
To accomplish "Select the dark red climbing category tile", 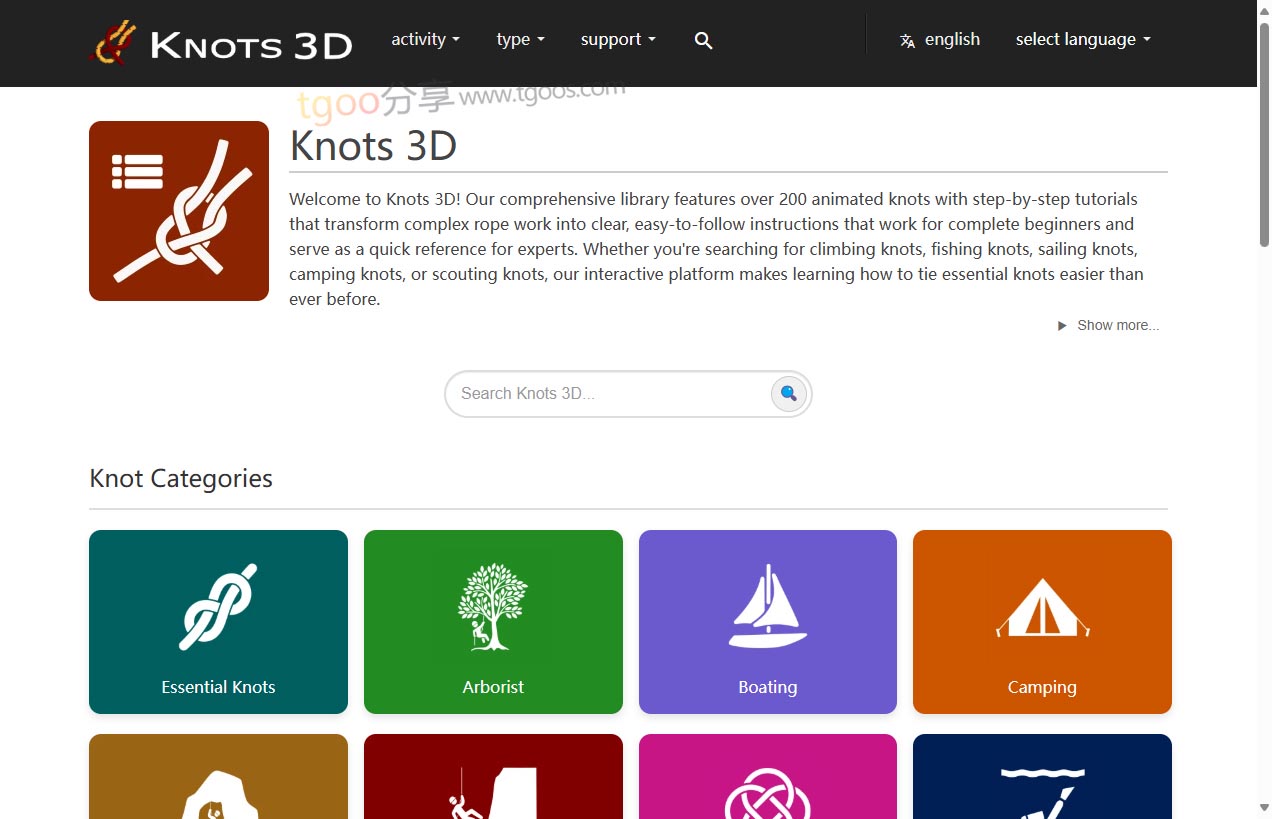I will (493, 777).
